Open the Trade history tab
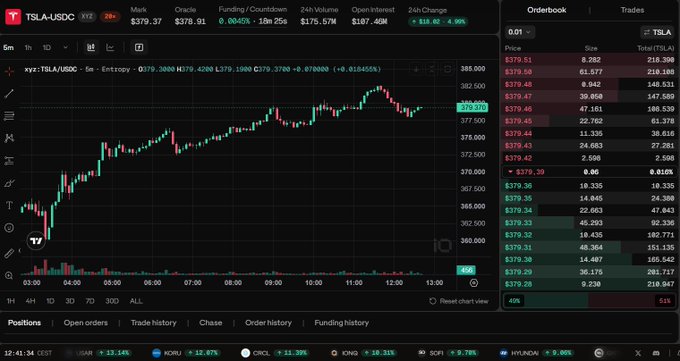Image resolution: width=680 pixels, height=361 pixels. pos(154,323)
